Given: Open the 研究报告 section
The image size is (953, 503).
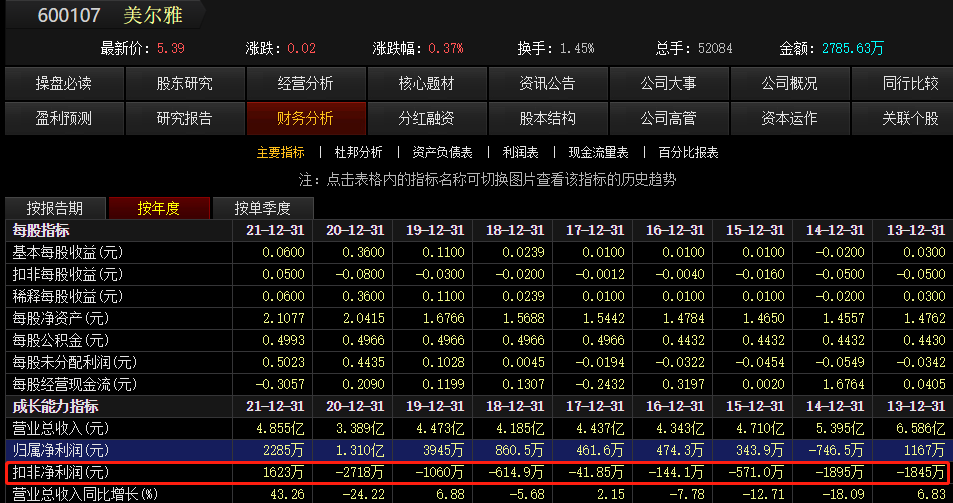Looking at the screenshot, I should (x=185, y=118).
